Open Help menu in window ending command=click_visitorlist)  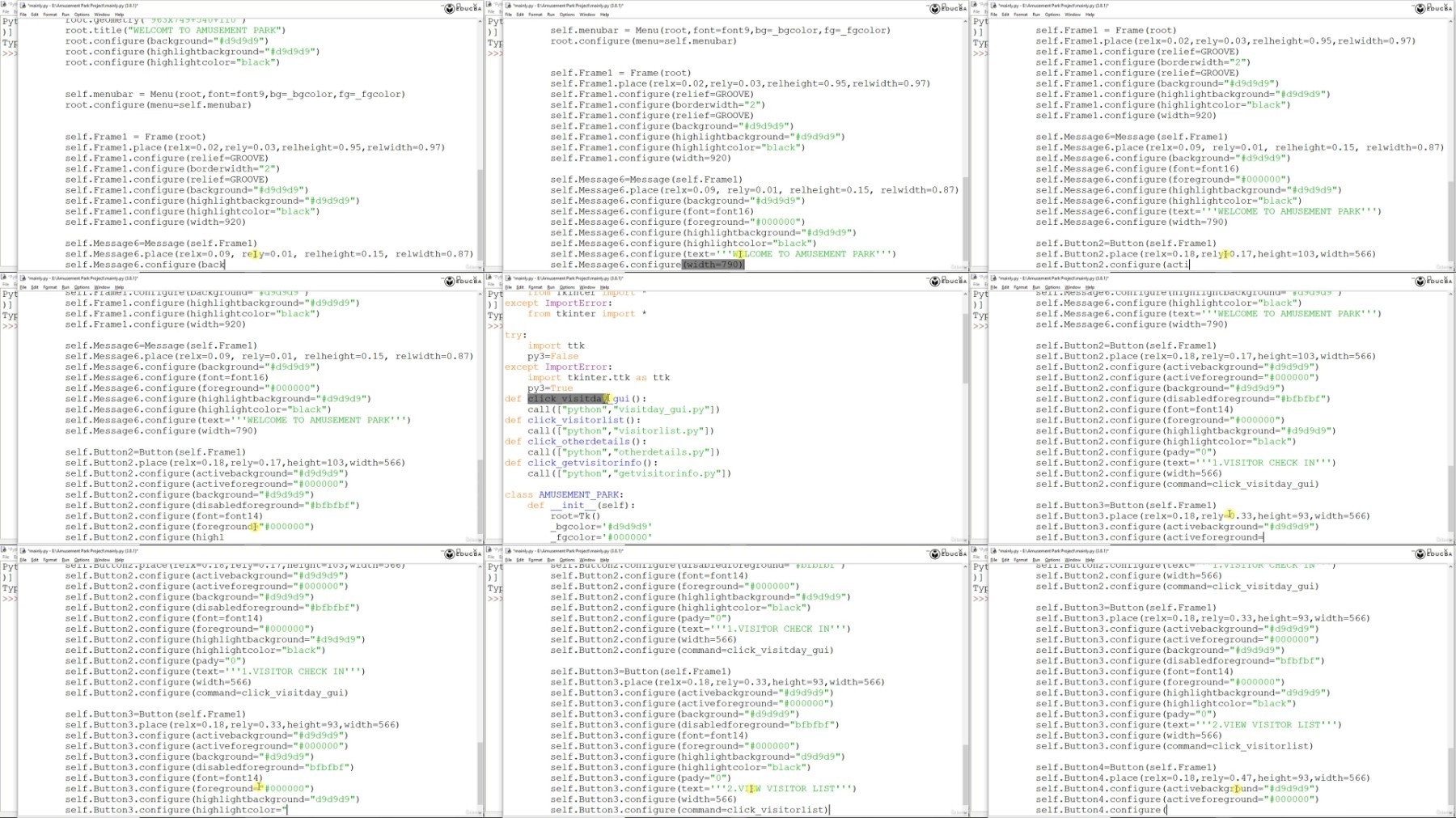pyautogui.click(x=604, y=560)
